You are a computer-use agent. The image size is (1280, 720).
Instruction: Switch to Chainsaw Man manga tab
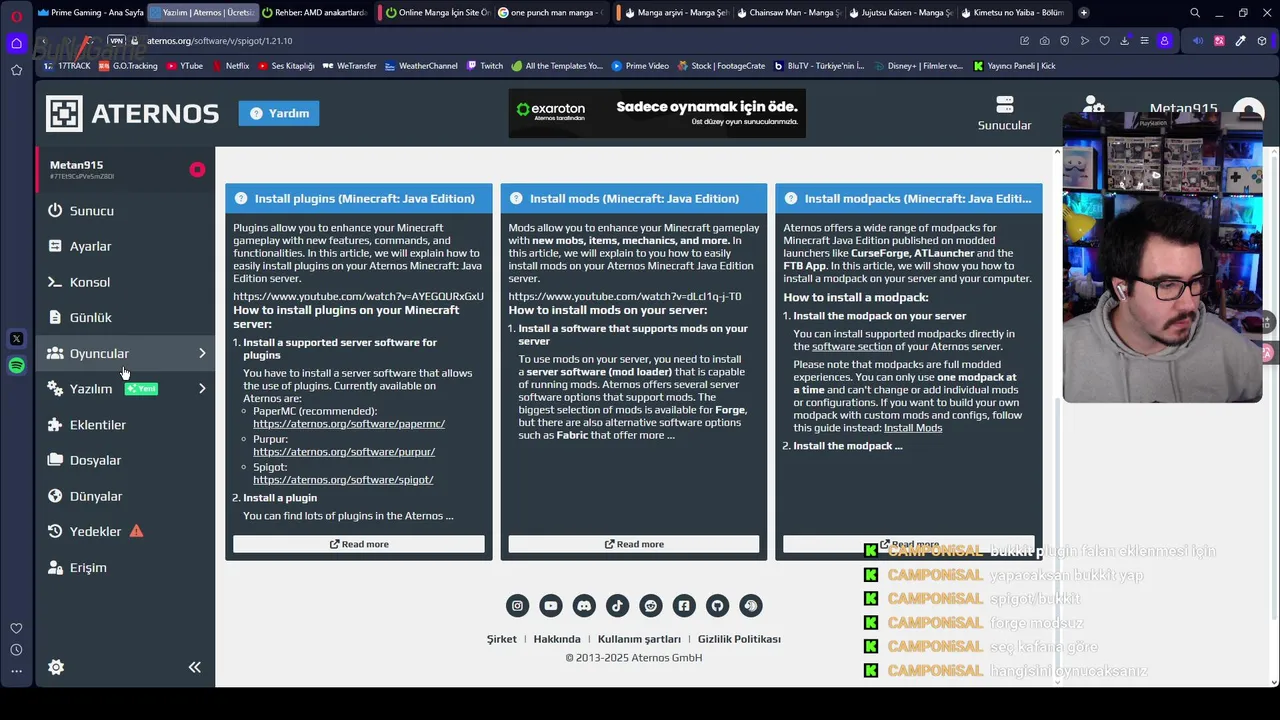click(788, 13)
